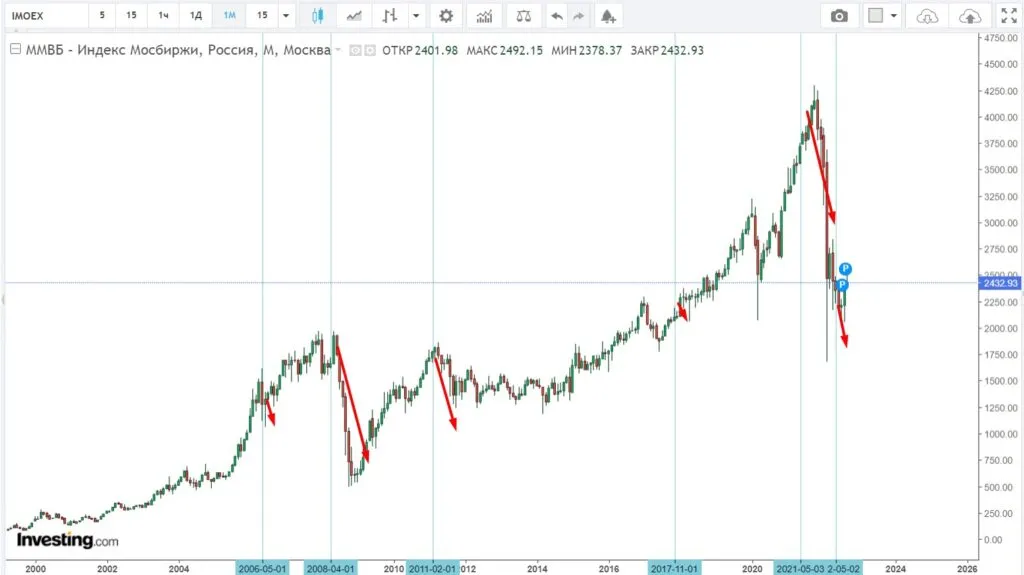
Task: Click the compare symbols scales icon
Action: point(521,16)
